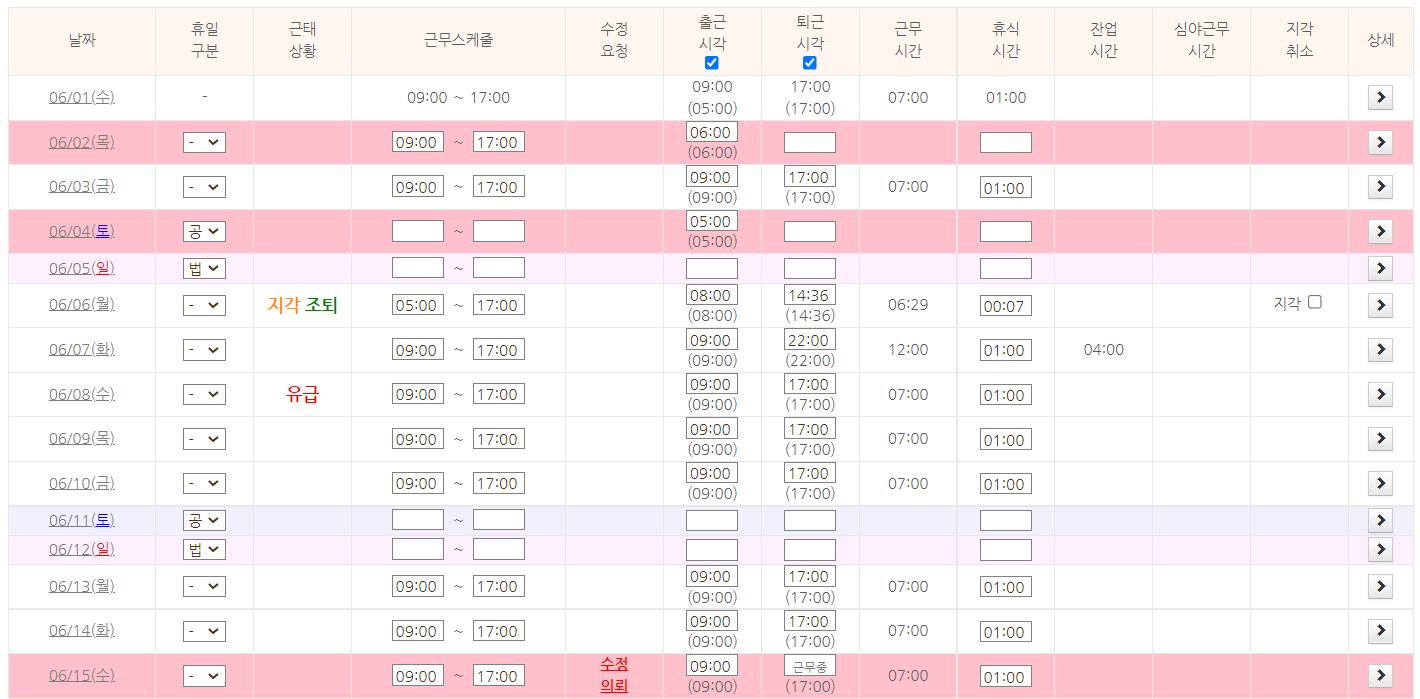
Task: Focus the 06/06 schedule start field 05:00
Action: pos(417,305)
